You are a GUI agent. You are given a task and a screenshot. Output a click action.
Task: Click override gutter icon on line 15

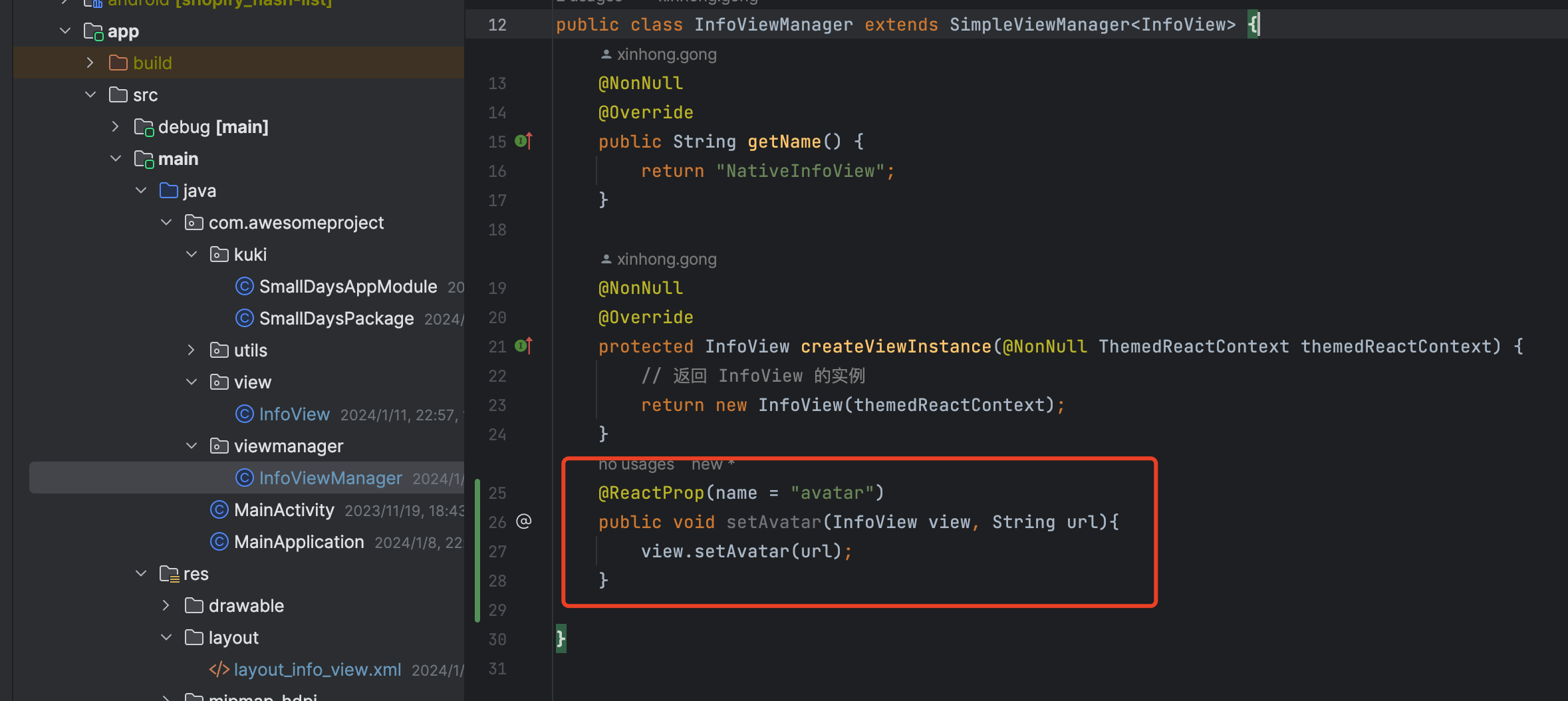click(524, 141)
